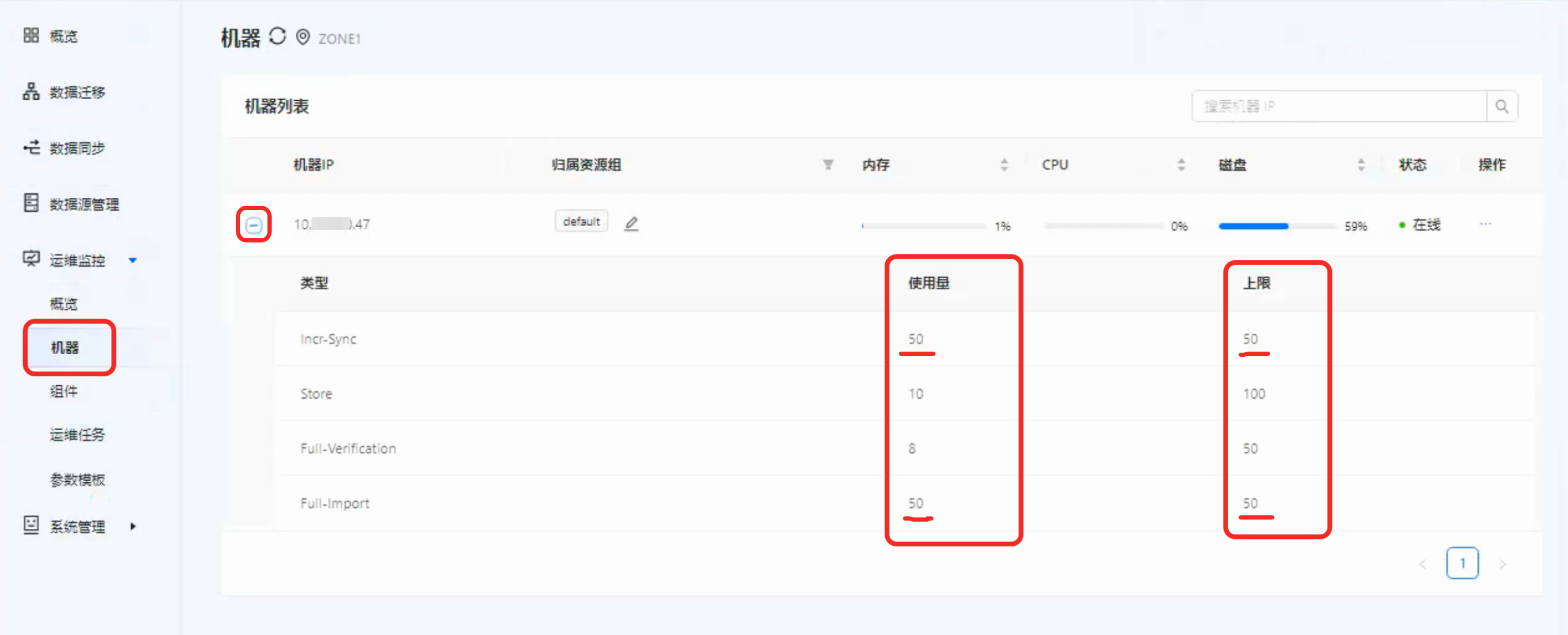Collapse the 运维监控 menu arrow
The image size is (1568, 635).
pos(133,260)
